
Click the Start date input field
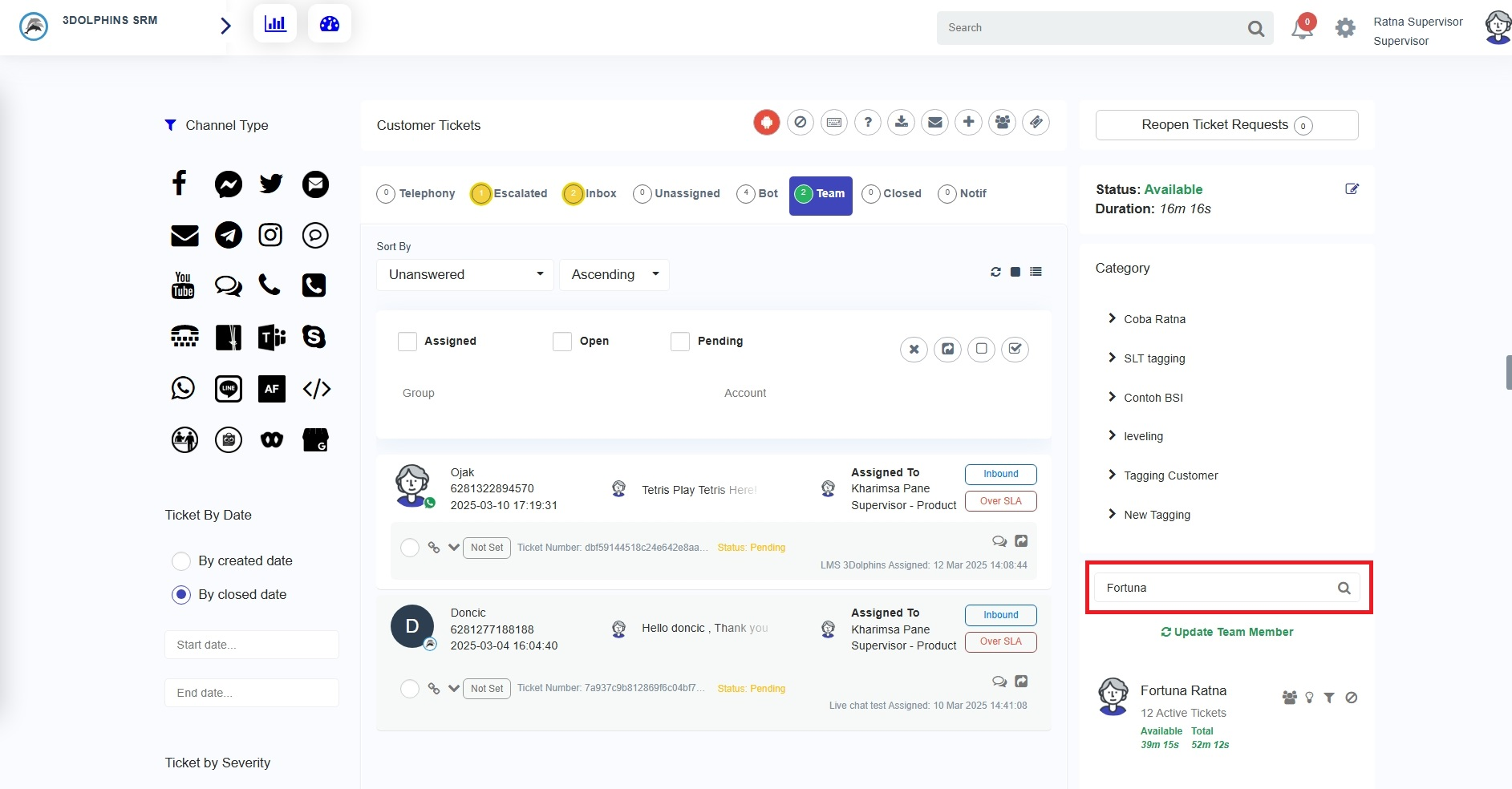pos(252,645)
